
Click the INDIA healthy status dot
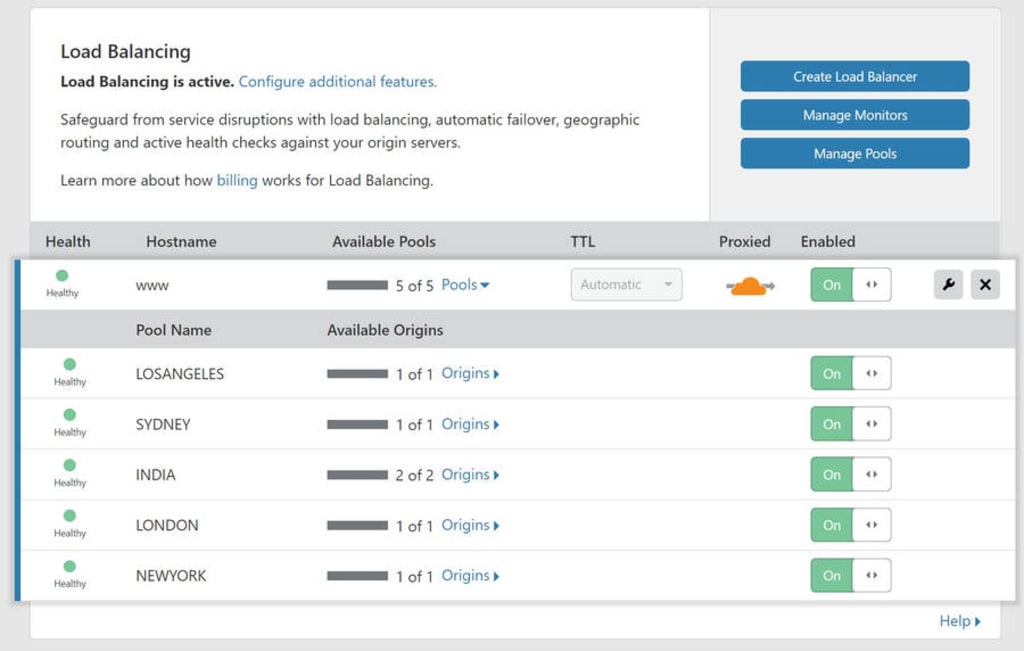70,465
